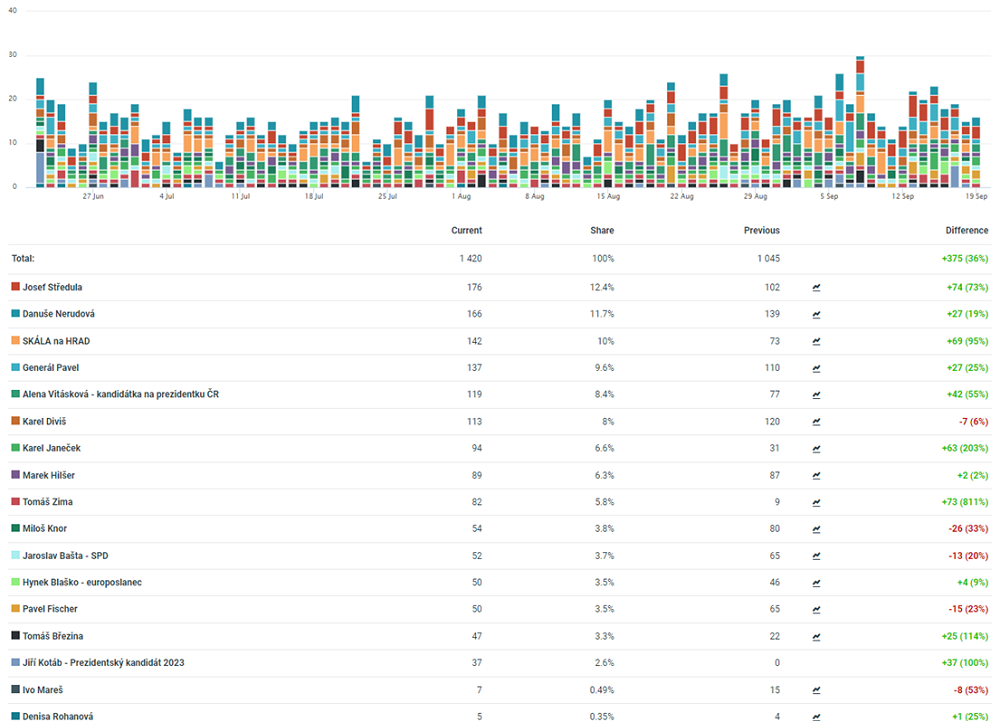
Task: Open trend icon for Karel Janeček
Action: [817, 449]
